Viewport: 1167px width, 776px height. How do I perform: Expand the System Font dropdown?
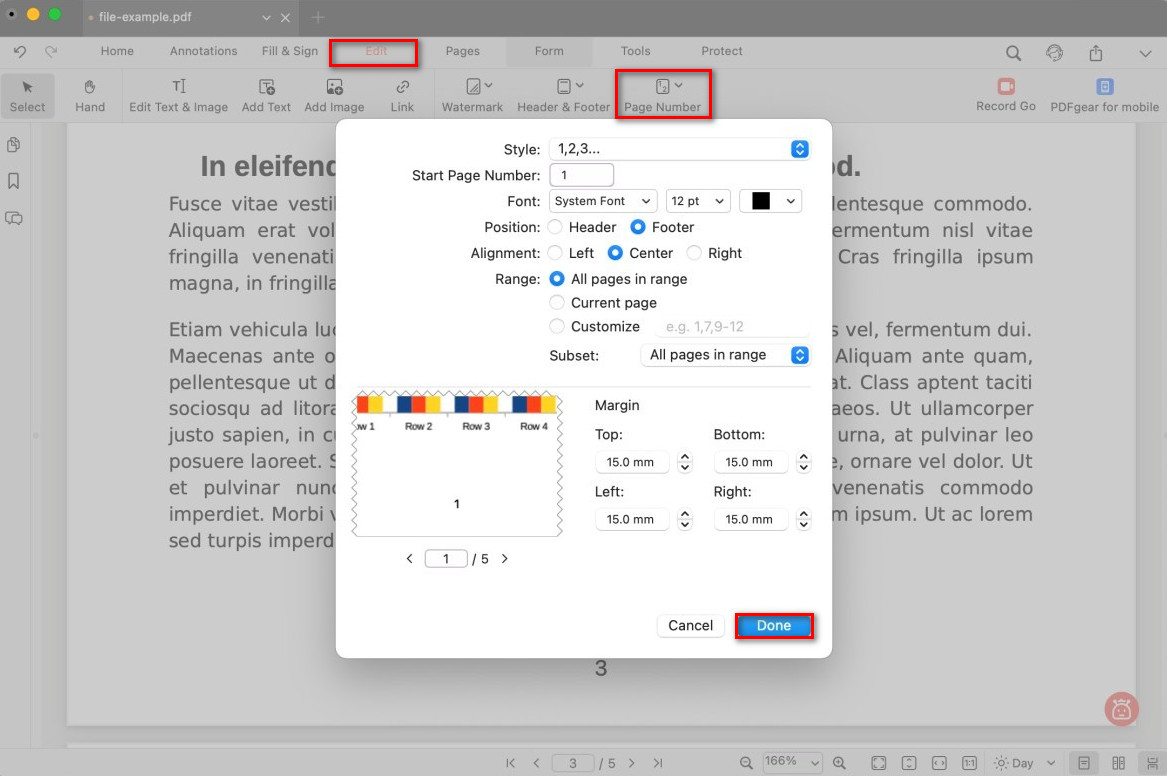603,201
